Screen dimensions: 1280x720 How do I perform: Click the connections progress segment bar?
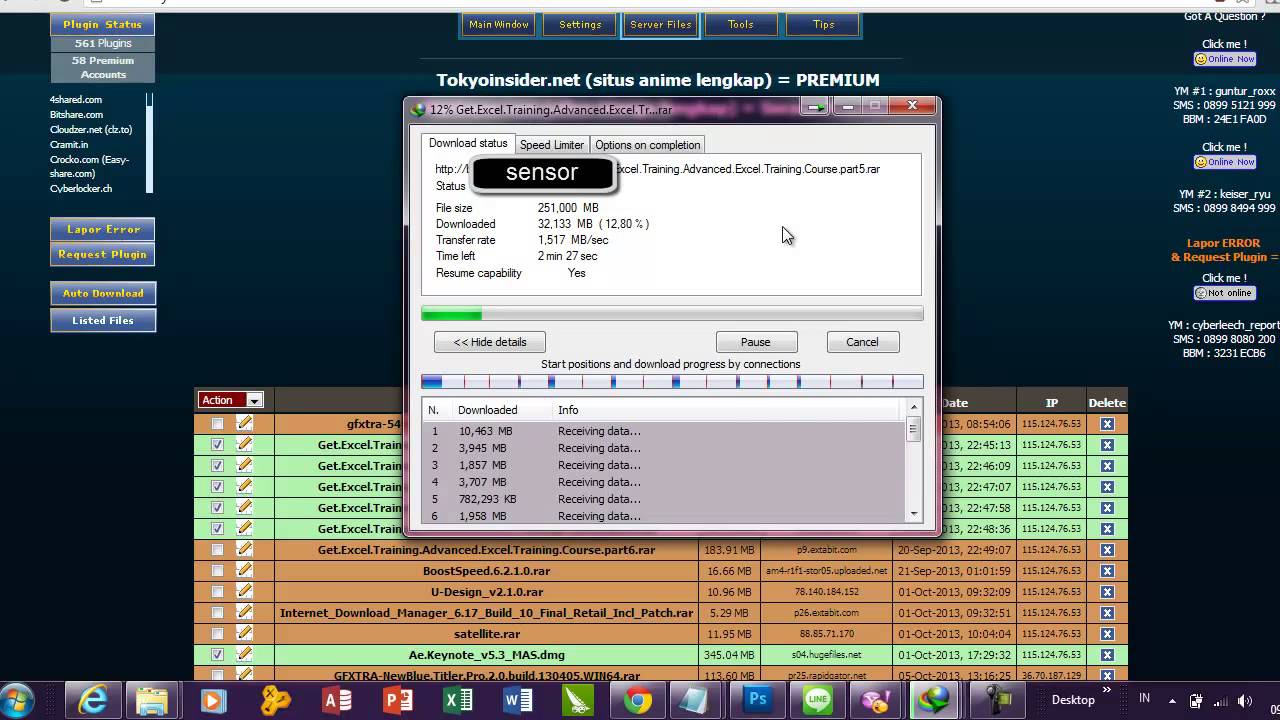(x=672, y=381)
